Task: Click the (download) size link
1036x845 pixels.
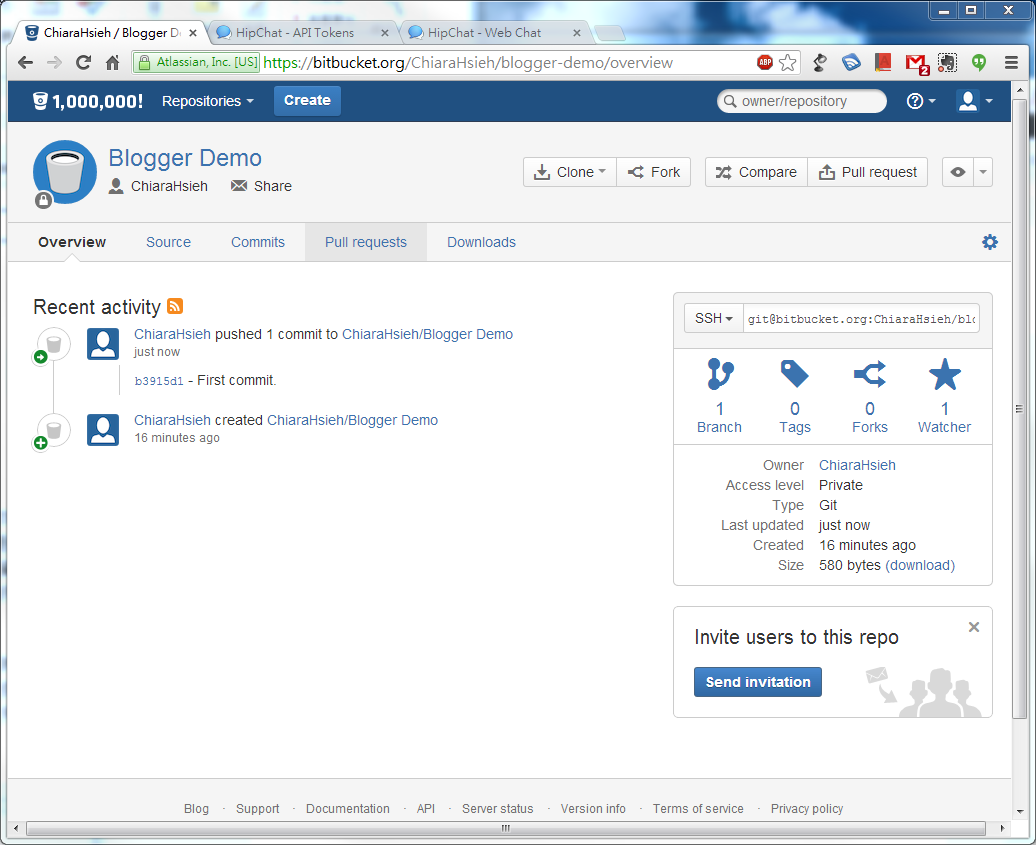Action: pos(920,565)
